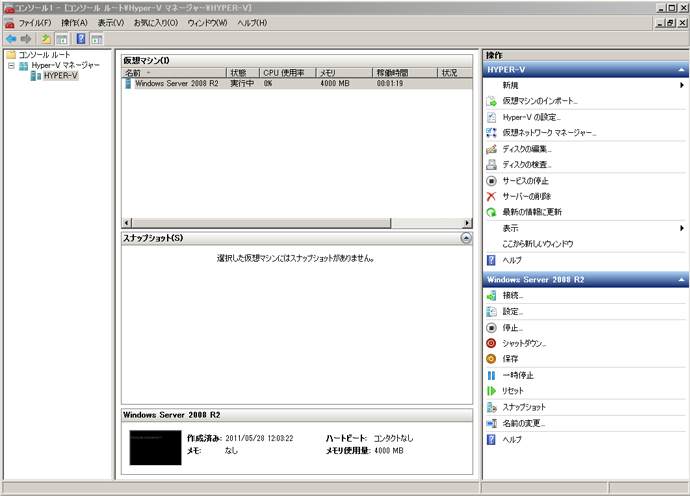The height and width of the screenshot is (496, 690).
Task: Click the 2011/05/28 12:03:22 creation date
Action: (x=259, y=438)
